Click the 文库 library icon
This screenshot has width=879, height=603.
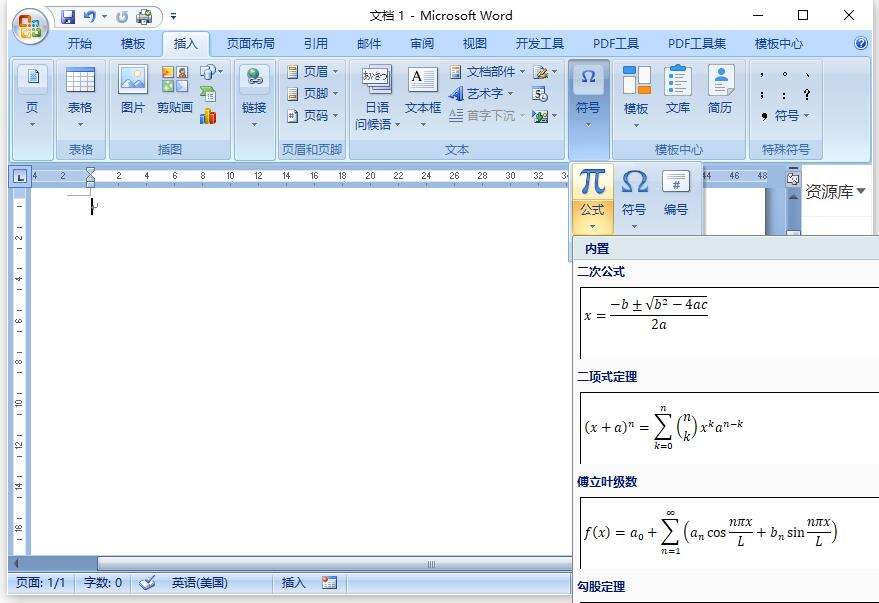point(678,90)
